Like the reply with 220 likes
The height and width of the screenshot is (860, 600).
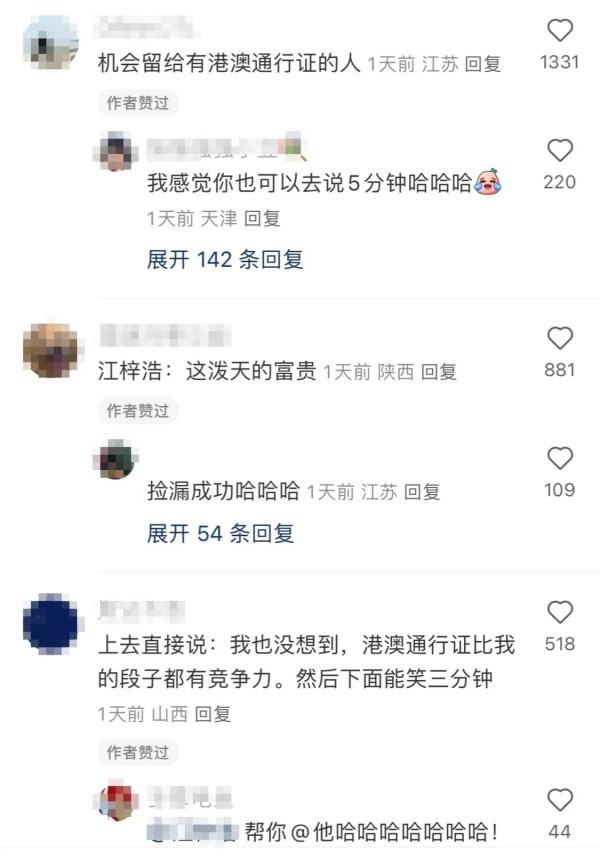559,150
